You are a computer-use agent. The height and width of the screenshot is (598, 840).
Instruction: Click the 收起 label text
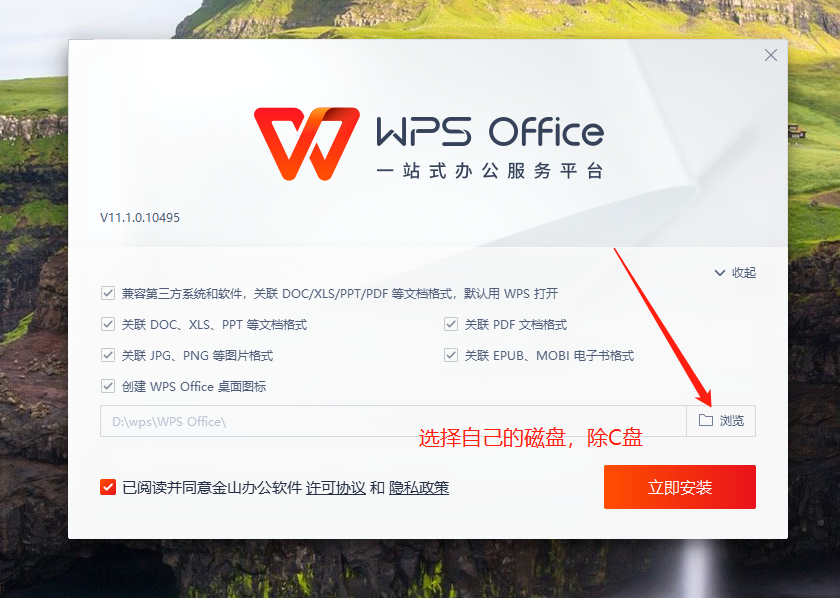[x=744, y=273]
